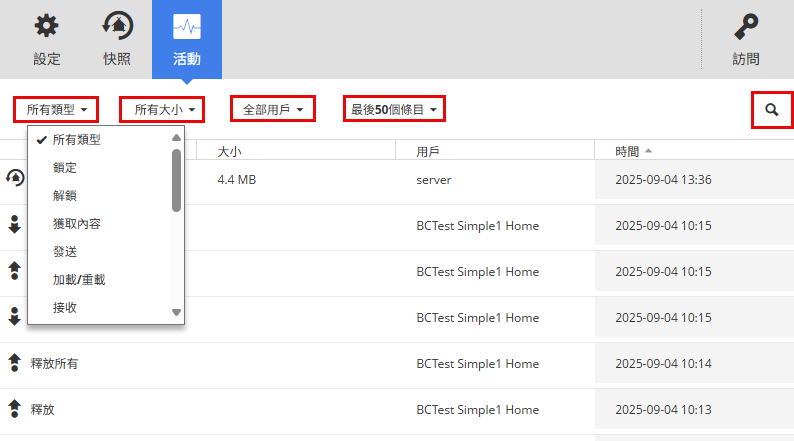794x441 pixels.
Task: Select 獲取內容 in the dropdown list
Action: pos(77,224)
